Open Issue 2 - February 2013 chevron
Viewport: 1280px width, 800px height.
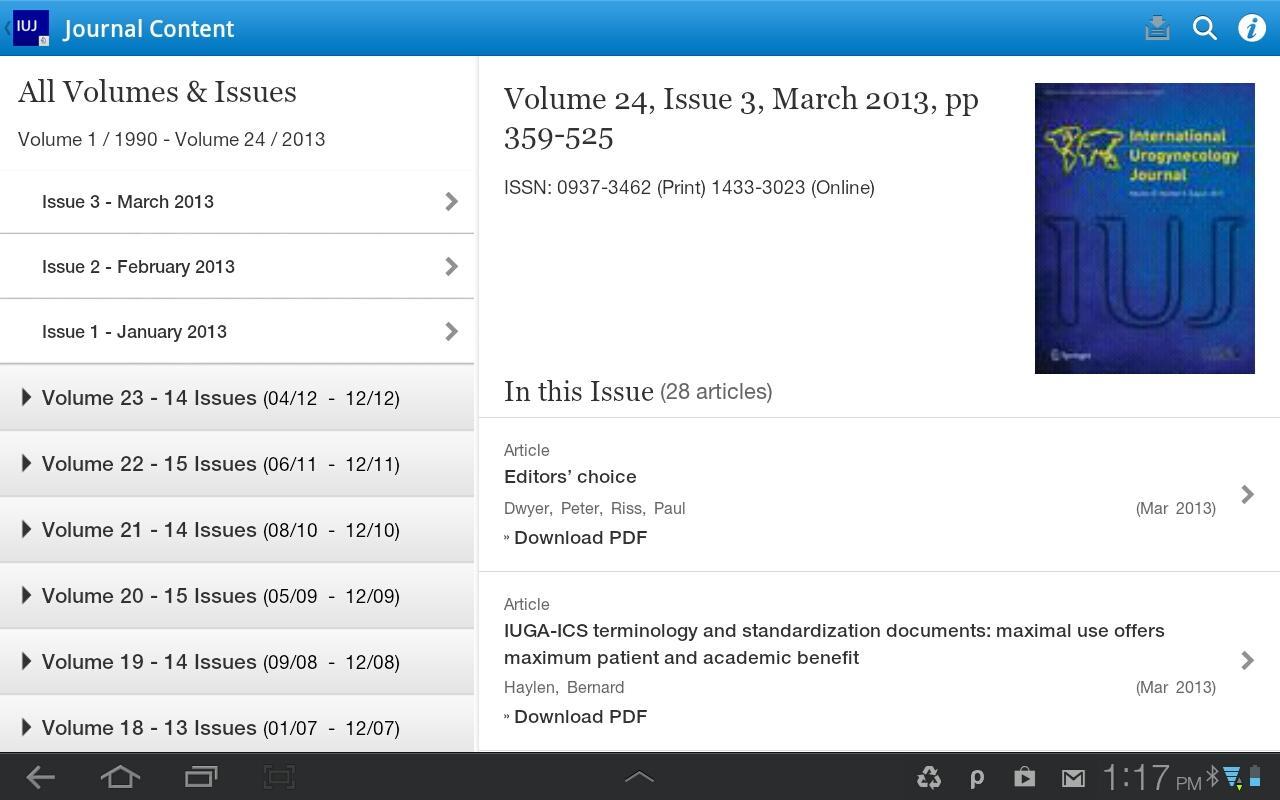pyautogui.click(x=451, y=266)
